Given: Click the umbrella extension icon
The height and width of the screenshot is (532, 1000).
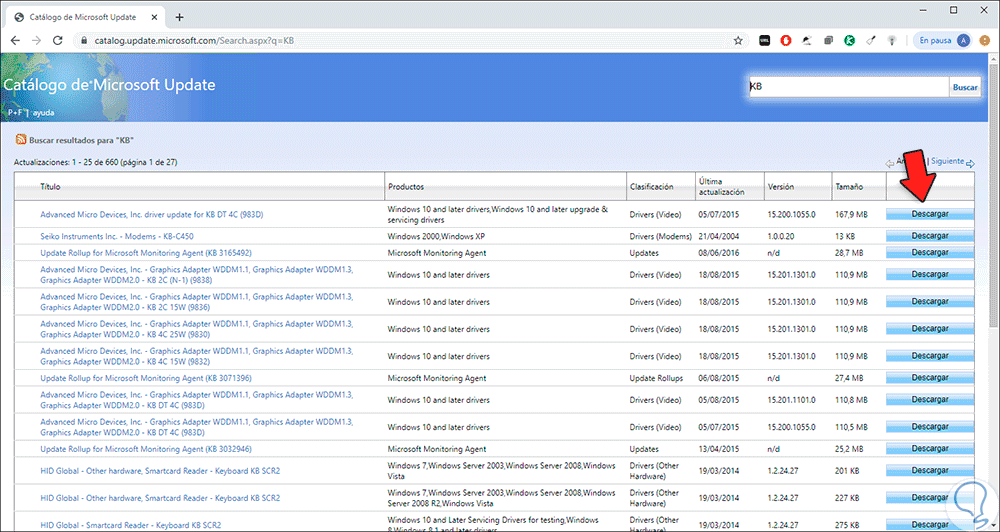Looking at the screenshot, I should pyautogui.click(x=807, y=40).
